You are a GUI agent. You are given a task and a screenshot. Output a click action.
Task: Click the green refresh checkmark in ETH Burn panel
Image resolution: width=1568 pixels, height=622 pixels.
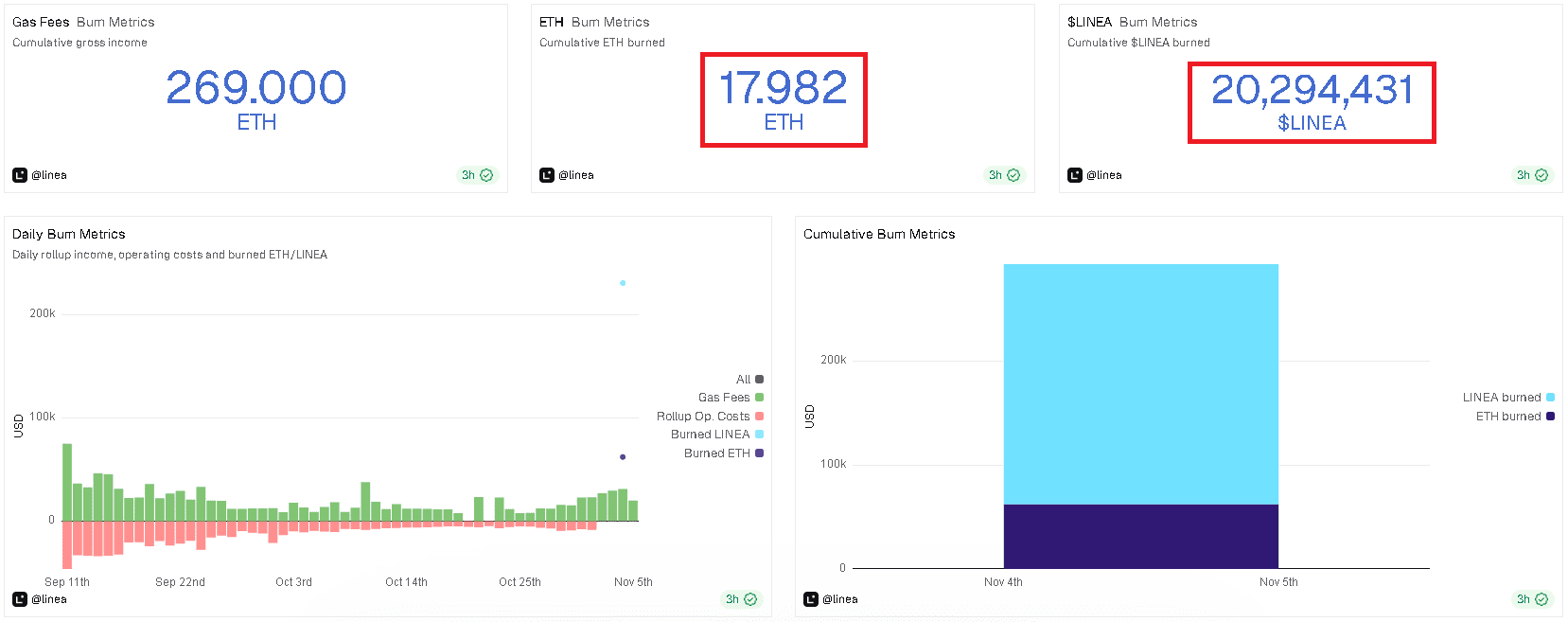point(1013,175)
